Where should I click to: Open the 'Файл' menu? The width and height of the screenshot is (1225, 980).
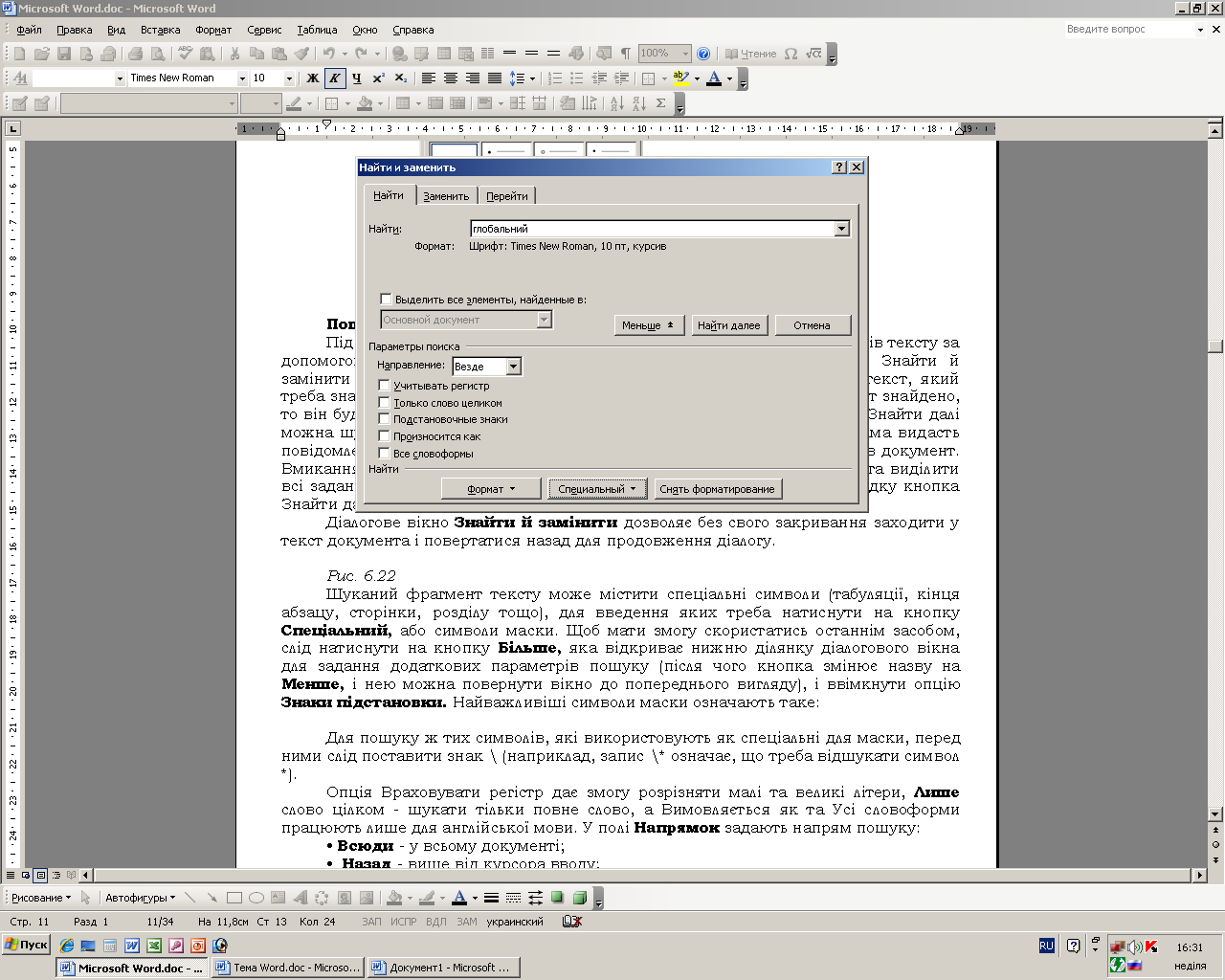point(29,30)
